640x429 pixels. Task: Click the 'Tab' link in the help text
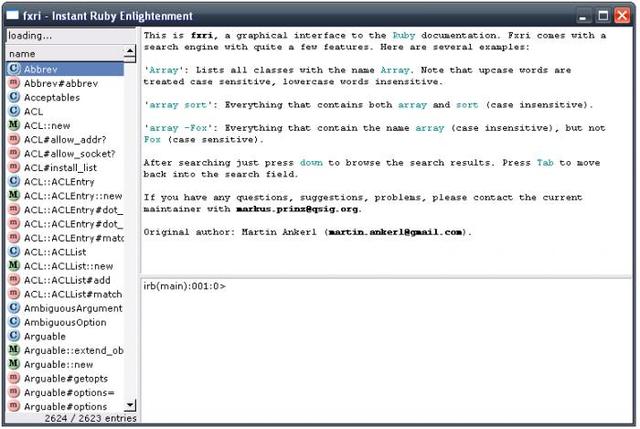(x=545, y=162)
